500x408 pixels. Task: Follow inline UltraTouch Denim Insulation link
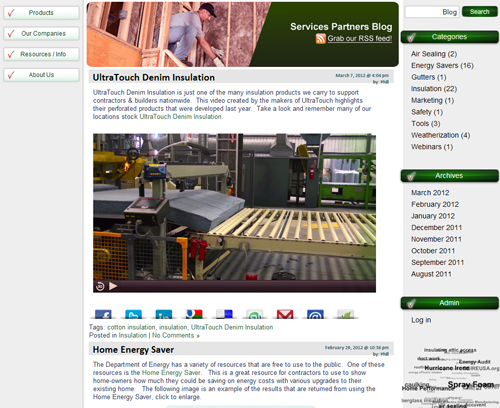(x=181, y=117)
